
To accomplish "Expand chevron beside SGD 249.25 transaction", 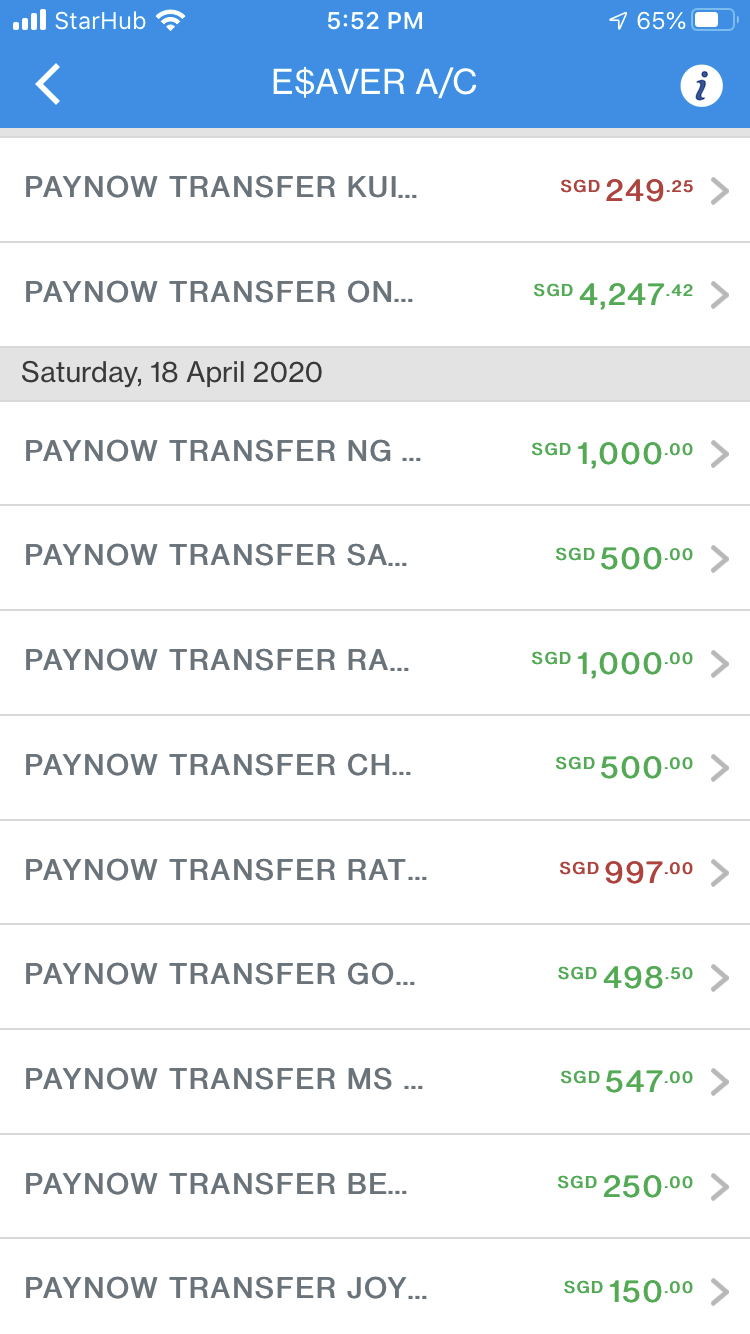I will pyautogui.click(x=719, y=190).
